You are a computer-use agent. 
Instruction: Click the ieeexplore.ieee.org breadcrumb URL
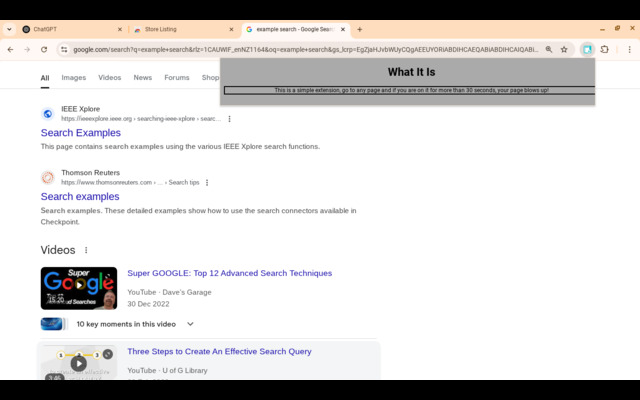pos(141,119)
